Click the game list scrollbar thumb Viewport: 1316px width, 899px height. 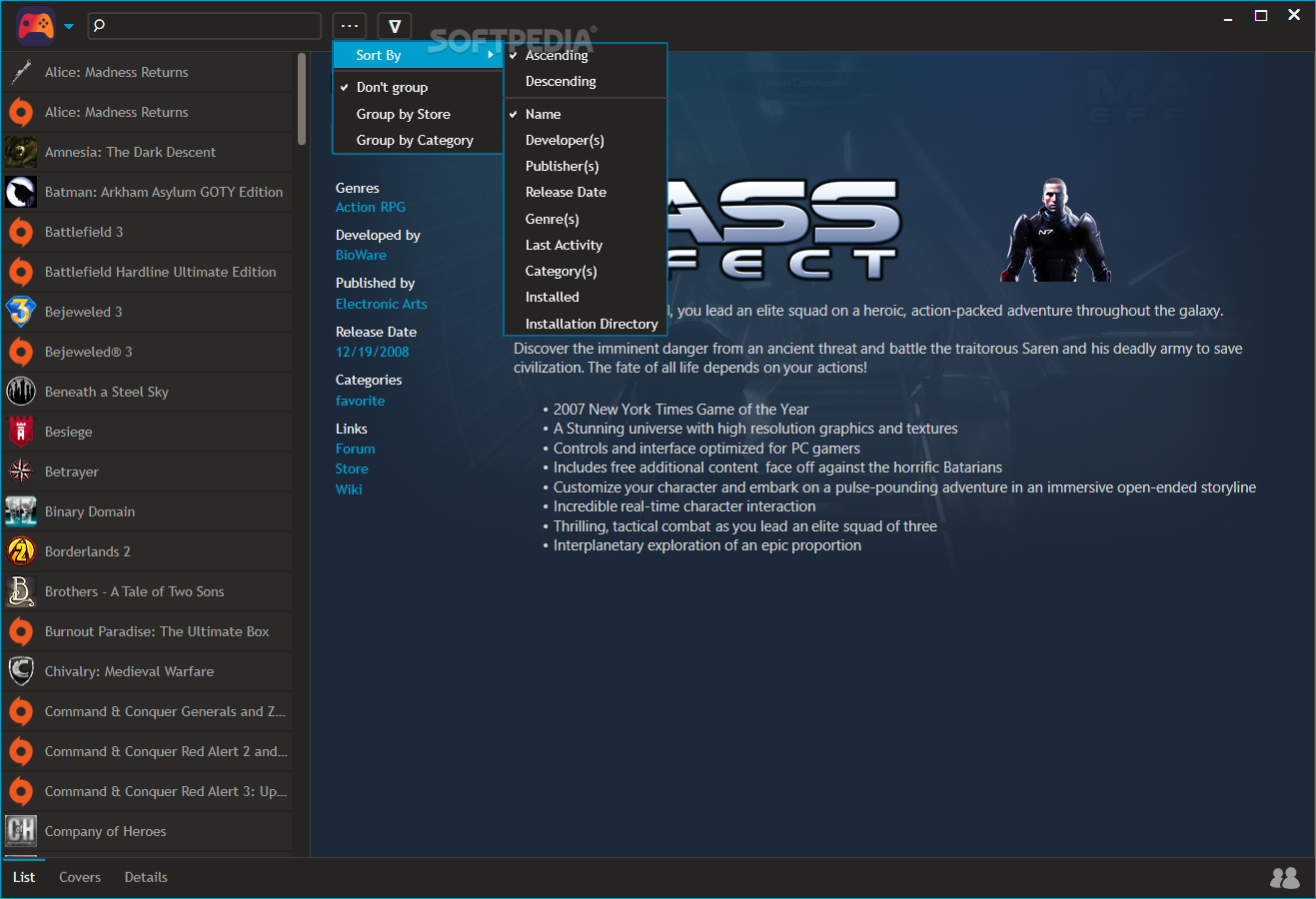click(302, 99)
